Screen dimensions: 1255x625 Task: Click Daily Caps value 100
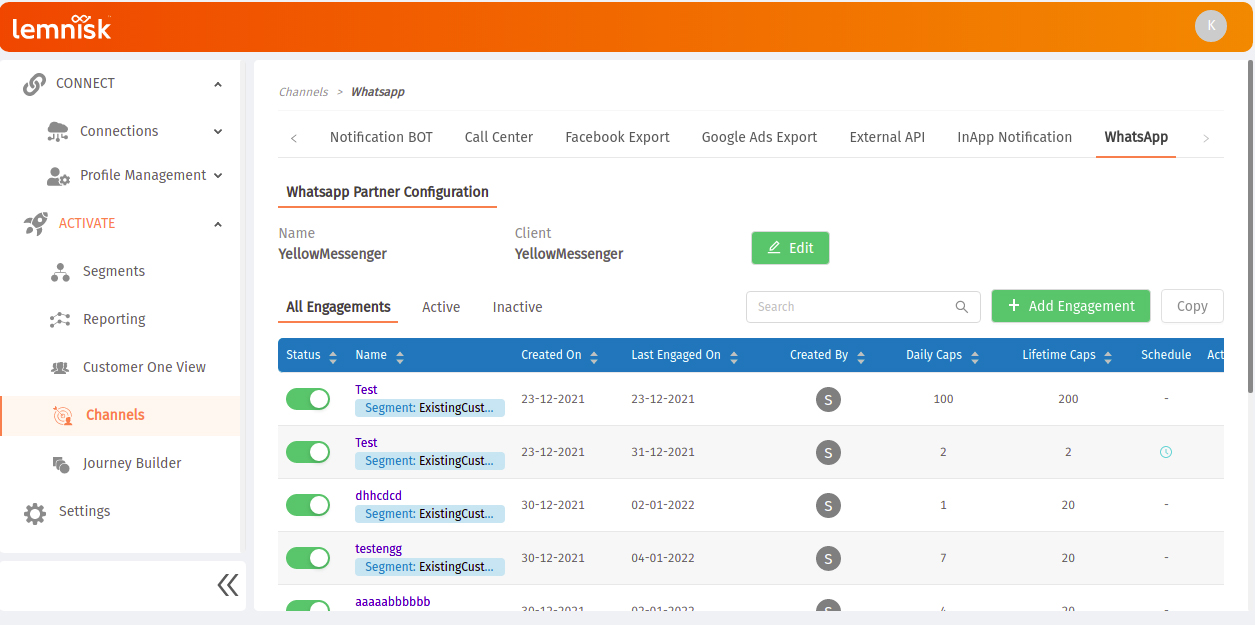[943, 399]
